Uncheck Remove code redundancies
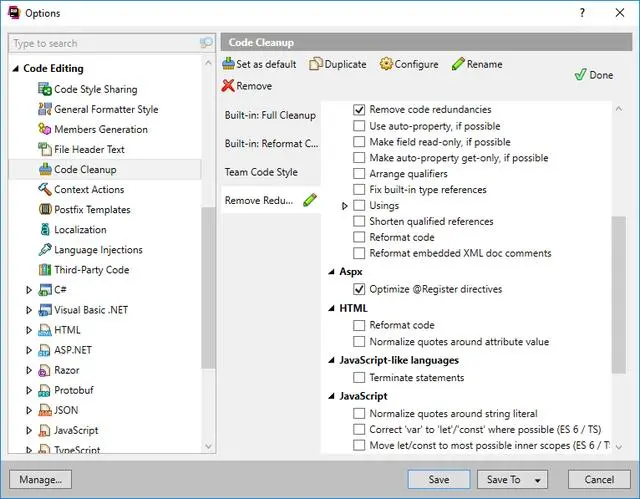Screen dimensions: 640x499 point(359,109)
